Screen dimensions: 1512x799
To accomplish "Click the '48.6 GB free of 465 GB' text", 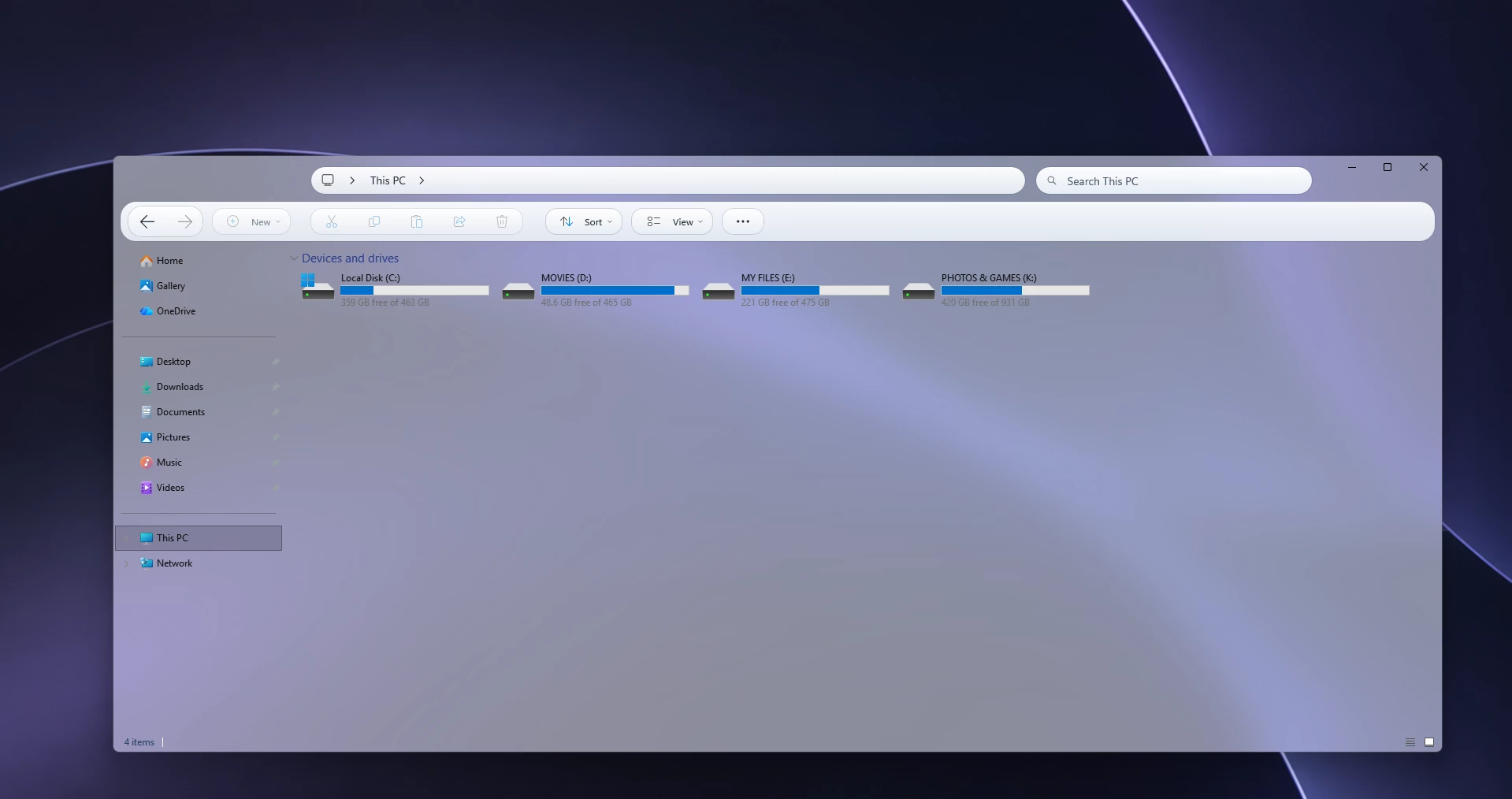I will [586, 303].
